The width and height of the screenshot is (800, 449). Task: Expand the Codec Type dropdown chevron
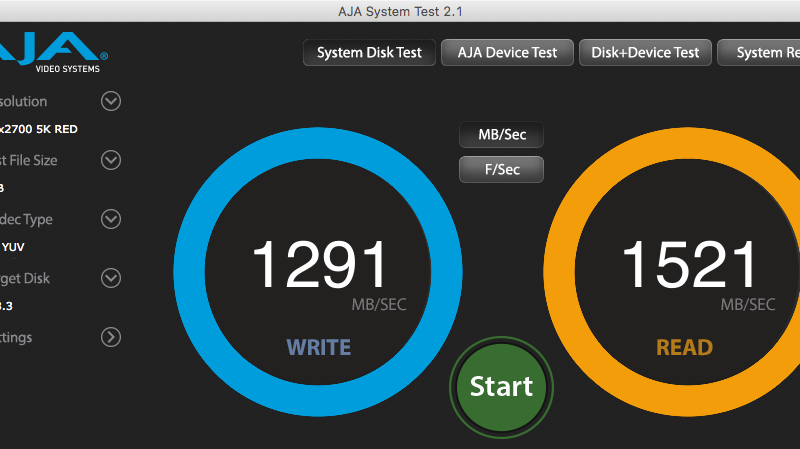111,219
